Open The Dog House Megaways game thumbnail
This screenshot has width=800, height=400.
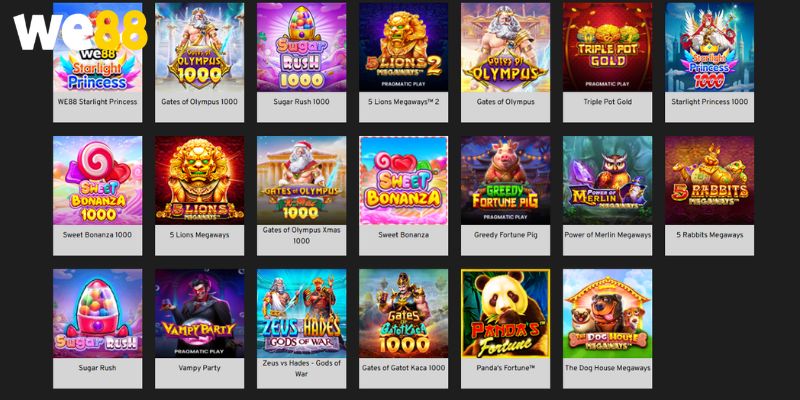(608, 313)
